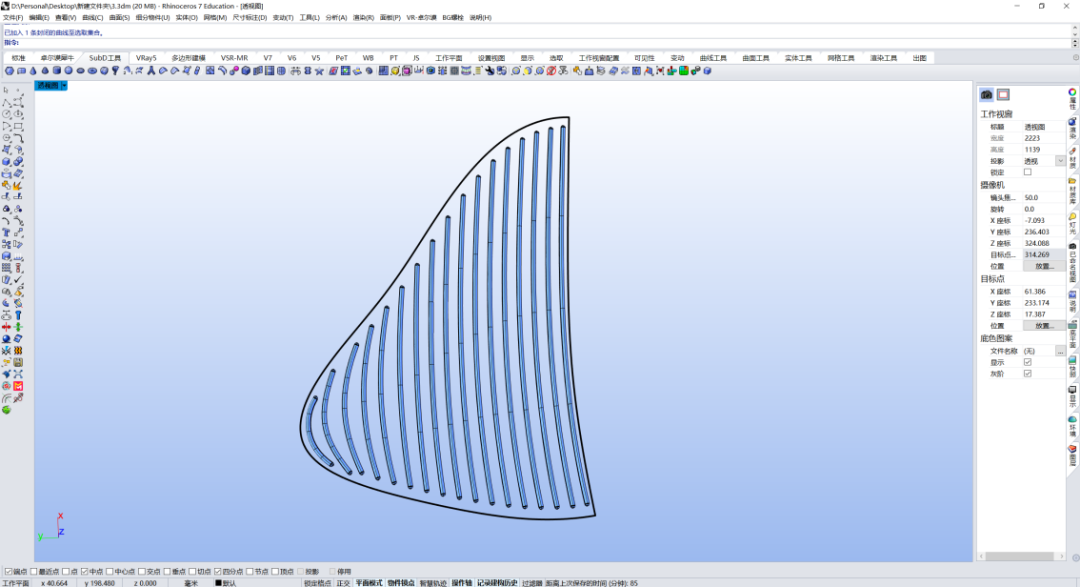1080x587 pixels.
Task: Click the red-orange square icon in left sidebar
Action: (x=19, y=386)
